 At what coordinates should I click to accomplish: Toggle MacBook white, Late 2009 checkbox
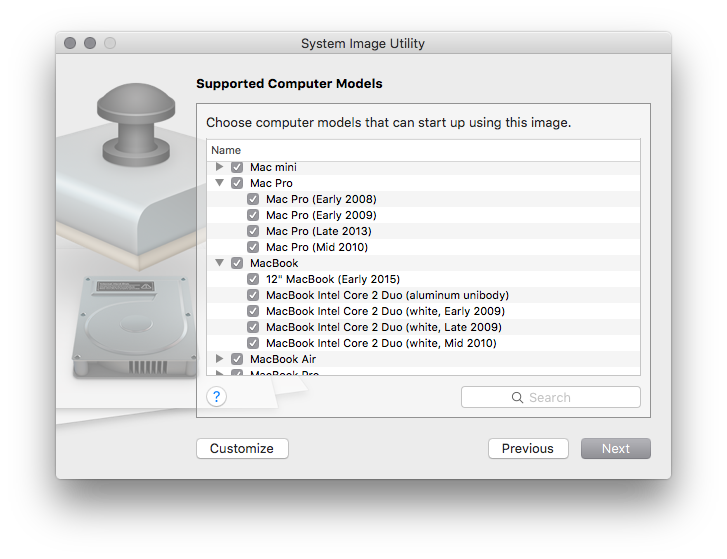click(253, 327)
